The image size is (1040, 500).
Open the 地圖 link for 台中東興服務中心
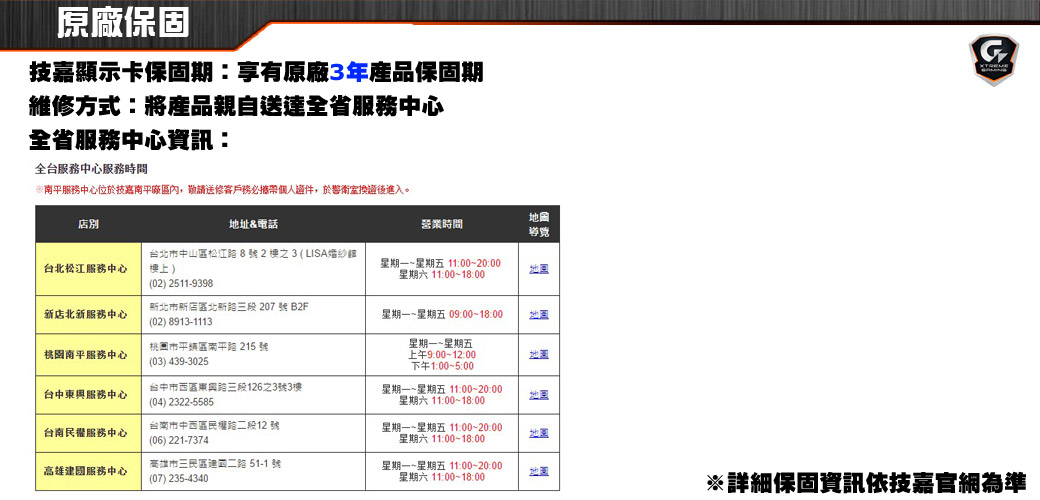[x=539, y=395]
